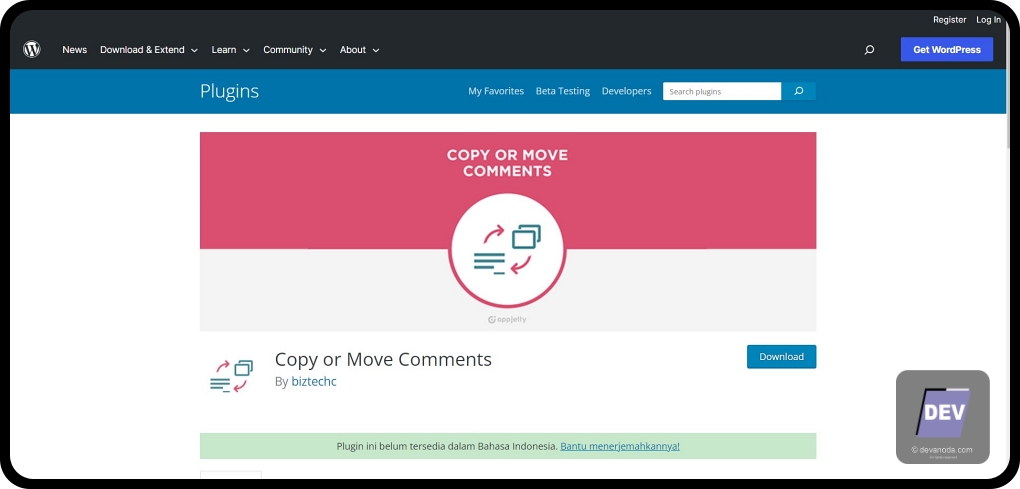Screen dimensions: 1020x489
Task: Open the Developers page
Action: coord(626,91)
